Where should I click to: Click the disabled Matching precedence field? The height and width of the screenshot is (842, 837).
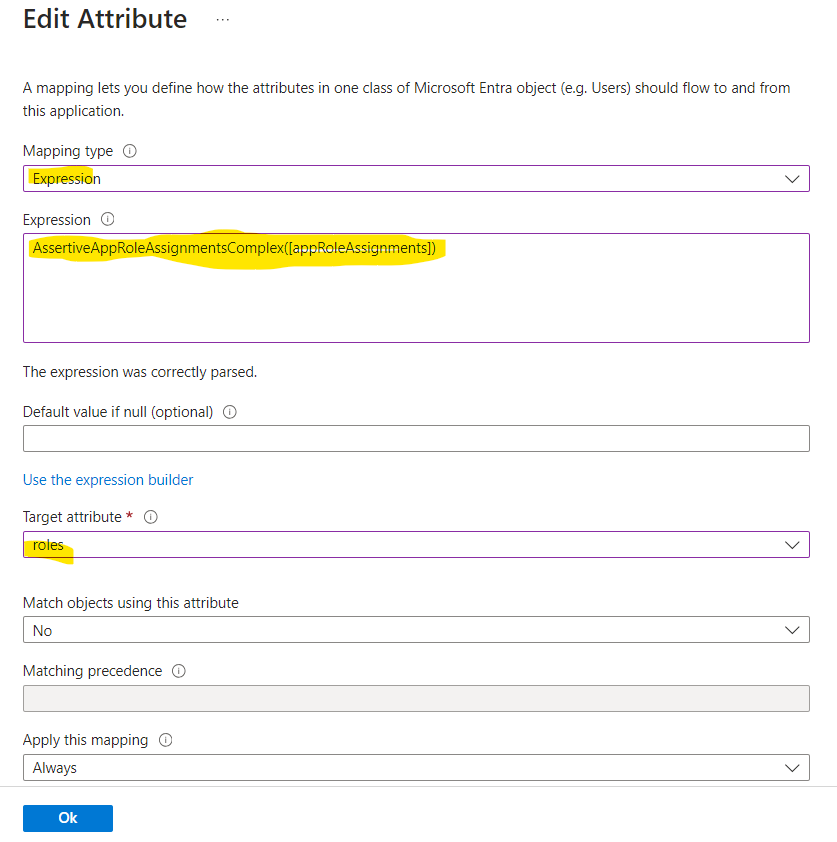click(x=416, y=699)
